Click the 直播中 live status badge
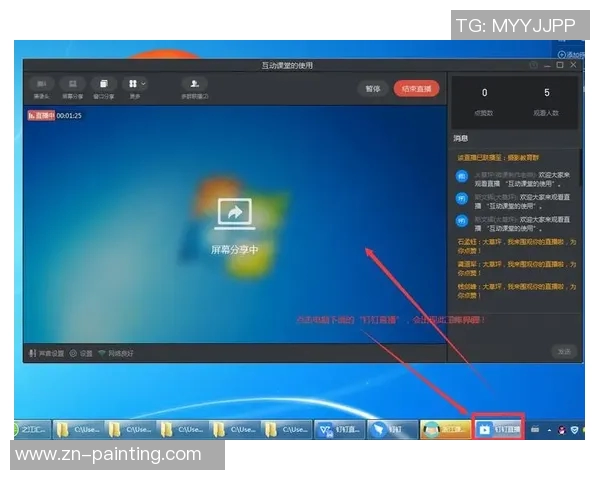 39,115
